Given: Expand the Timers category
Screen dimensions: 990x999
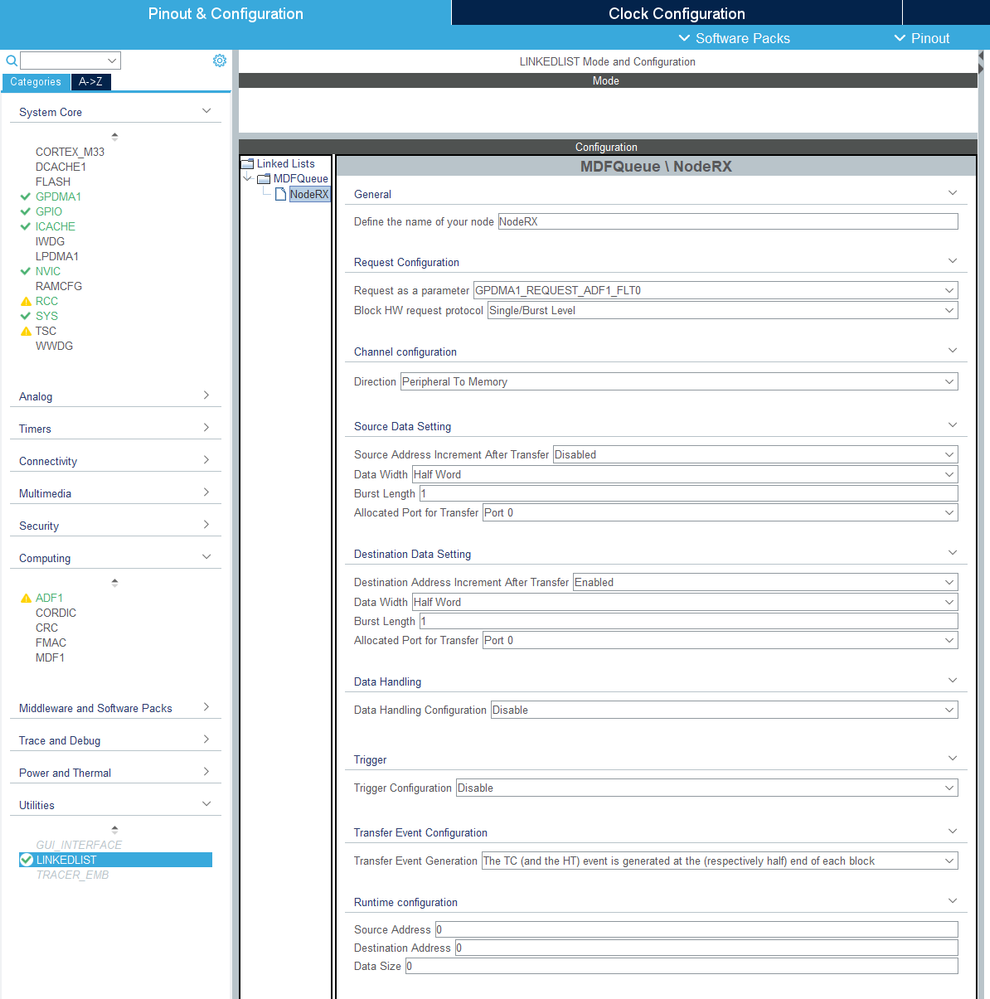Looking at the screenshot, I should (206, 428).
